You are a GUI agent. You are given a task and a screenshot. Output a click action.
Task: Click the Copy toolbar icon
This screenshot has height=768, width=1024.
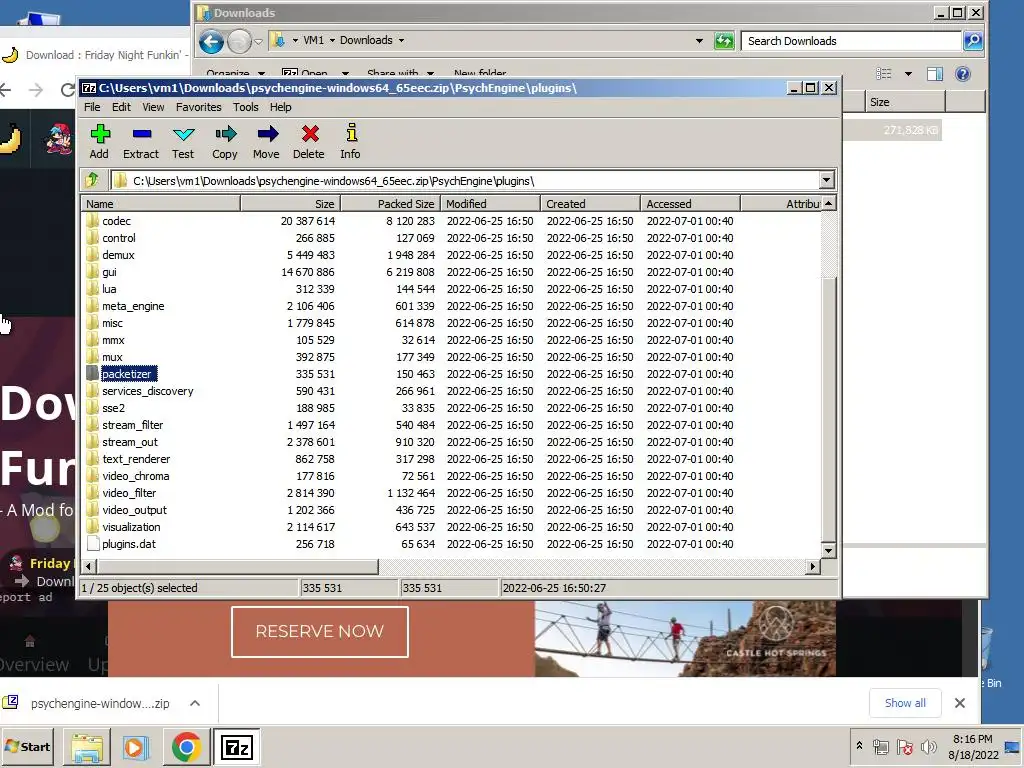point(225,134)
